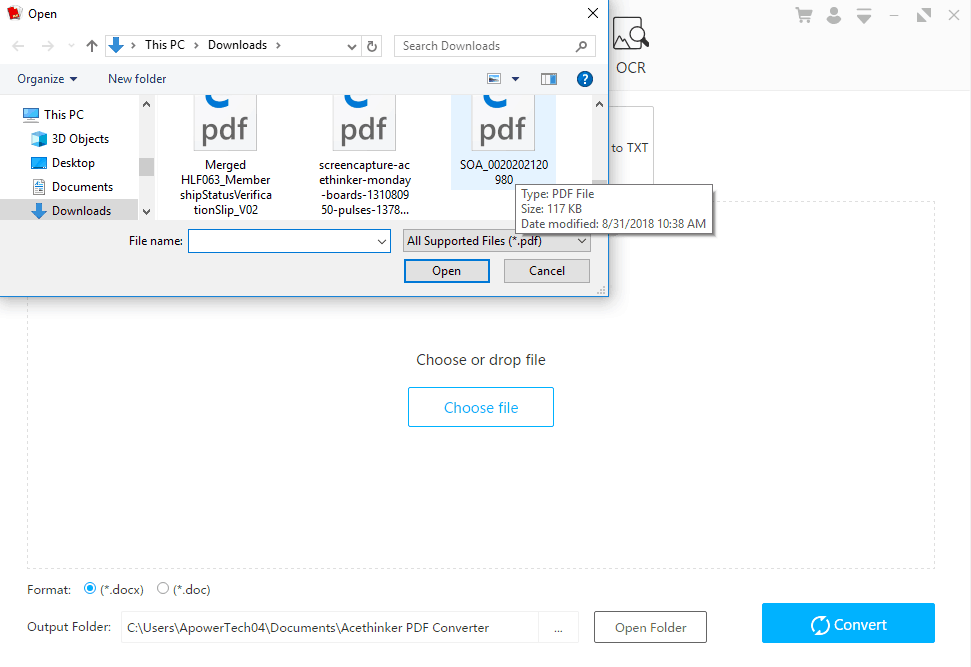Start conversion with the Convert button
971x667 pixels.
(x=848, y=624)
